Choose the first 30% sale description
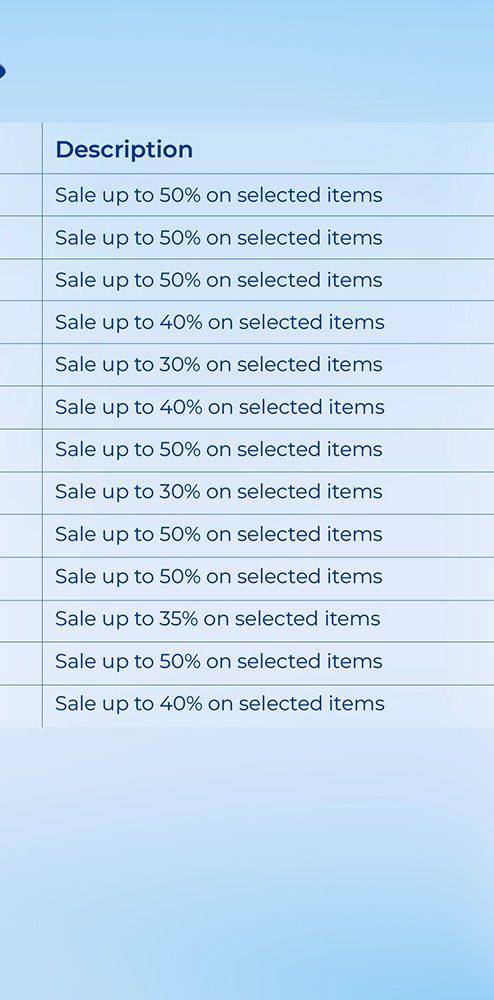 point(219,364)
